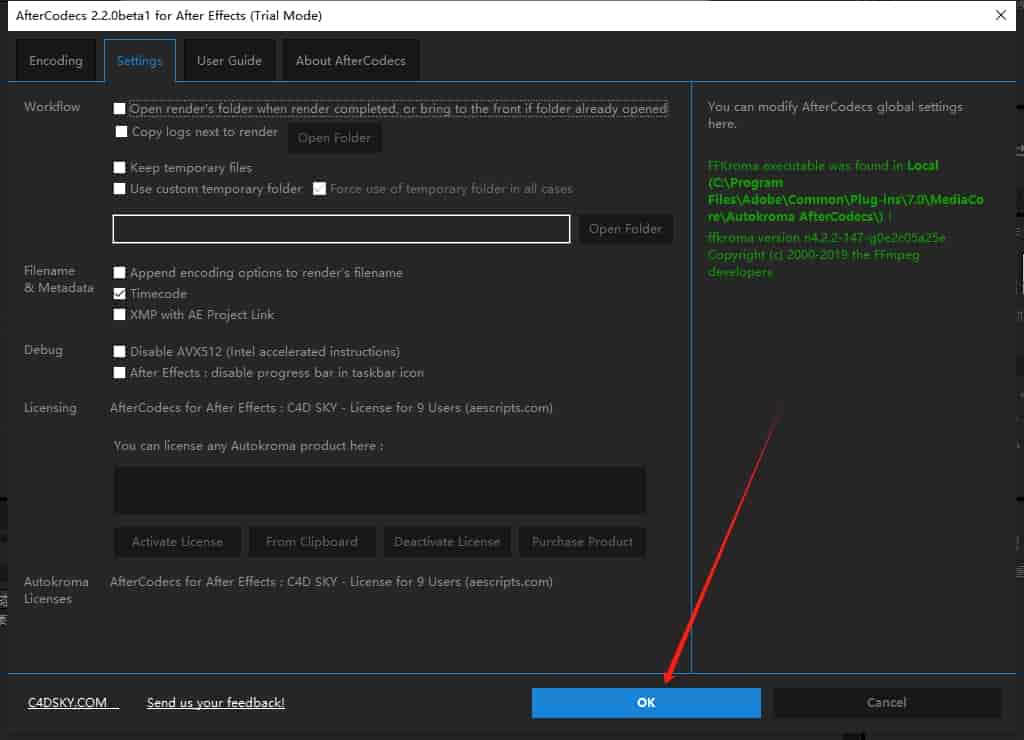Confirm settings with the OK button
1024x740 pixels.
coord(646,703)
